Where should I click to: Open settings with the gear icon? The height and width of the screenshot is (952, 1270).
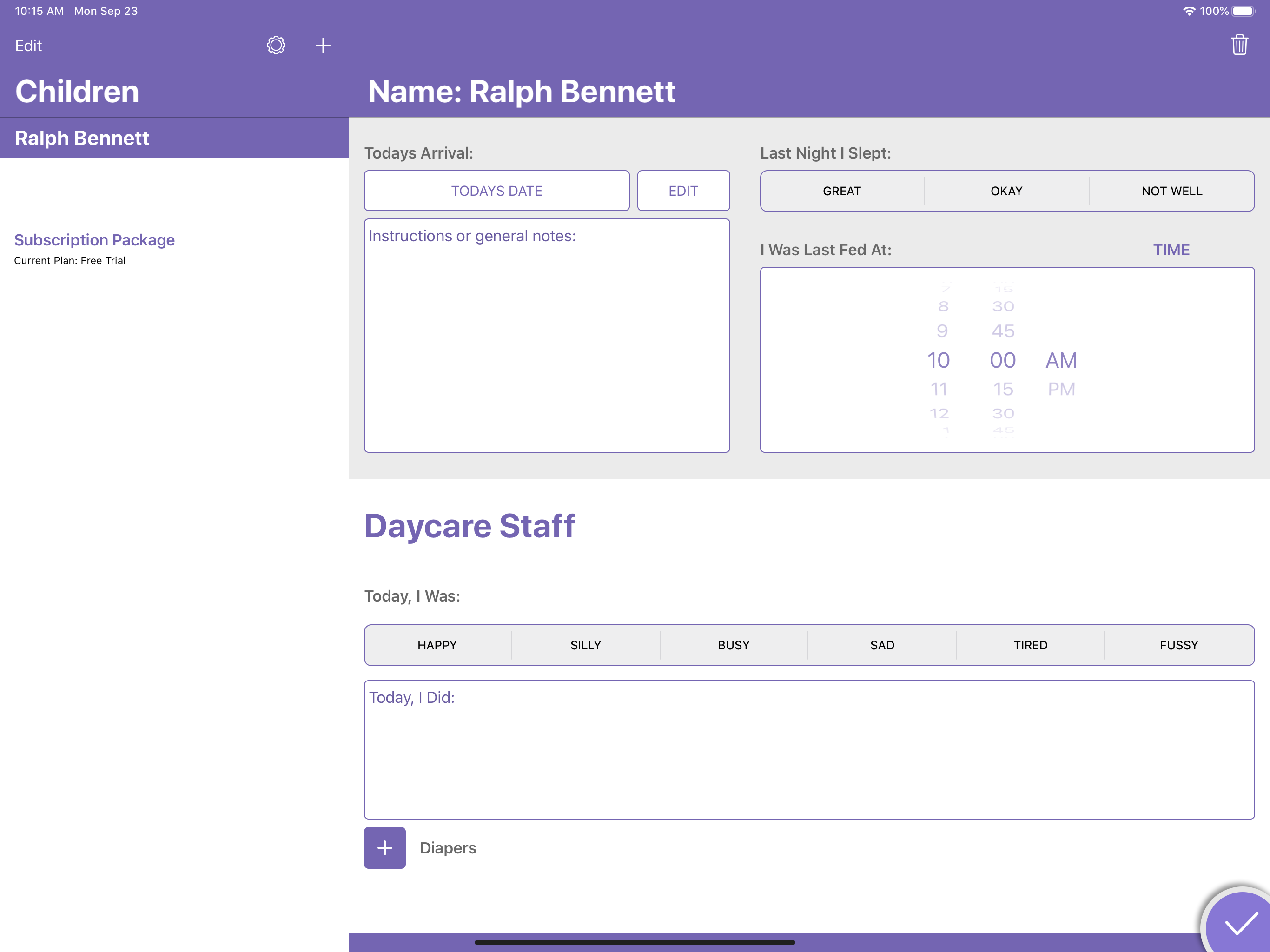pos(276,46)
